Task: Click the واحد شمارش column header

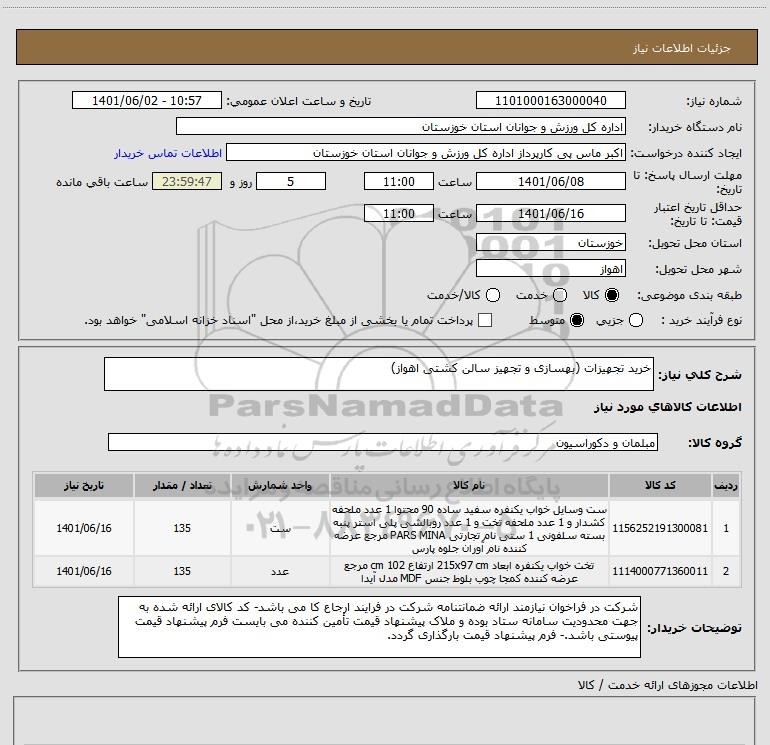Action: [x=280, y=486]
